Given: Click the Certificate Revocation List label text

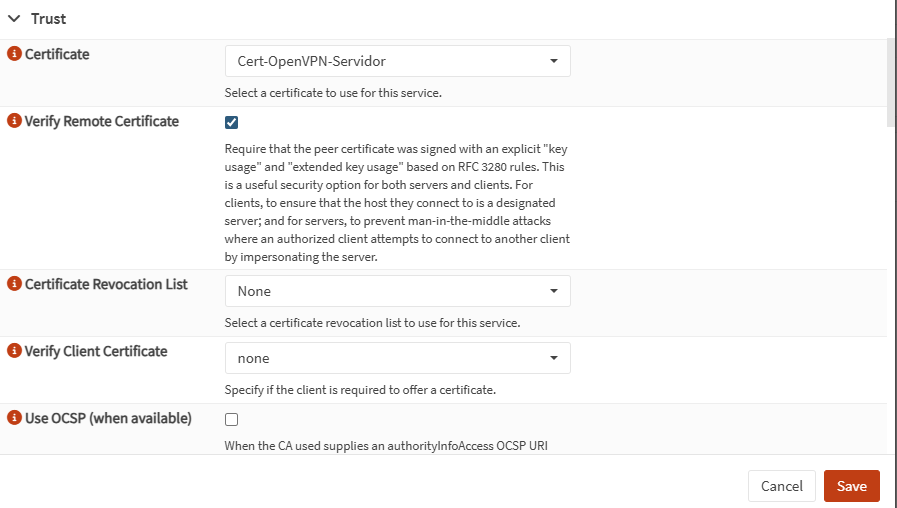Looking at the screenshot, I should click(x=106, y=284).
